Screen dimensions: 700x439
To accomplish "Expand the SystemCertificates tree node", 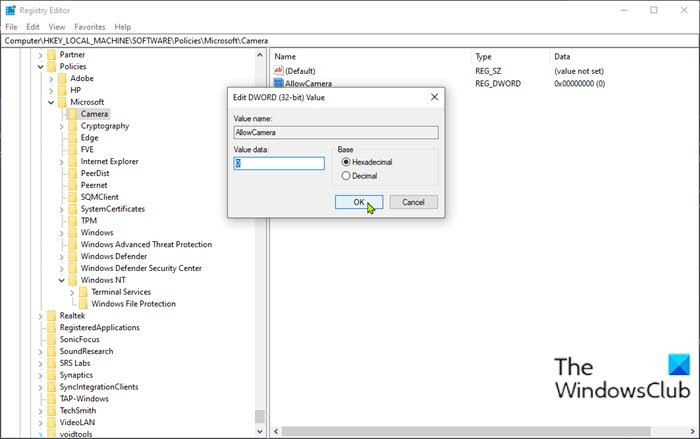I will pos(62,209).
